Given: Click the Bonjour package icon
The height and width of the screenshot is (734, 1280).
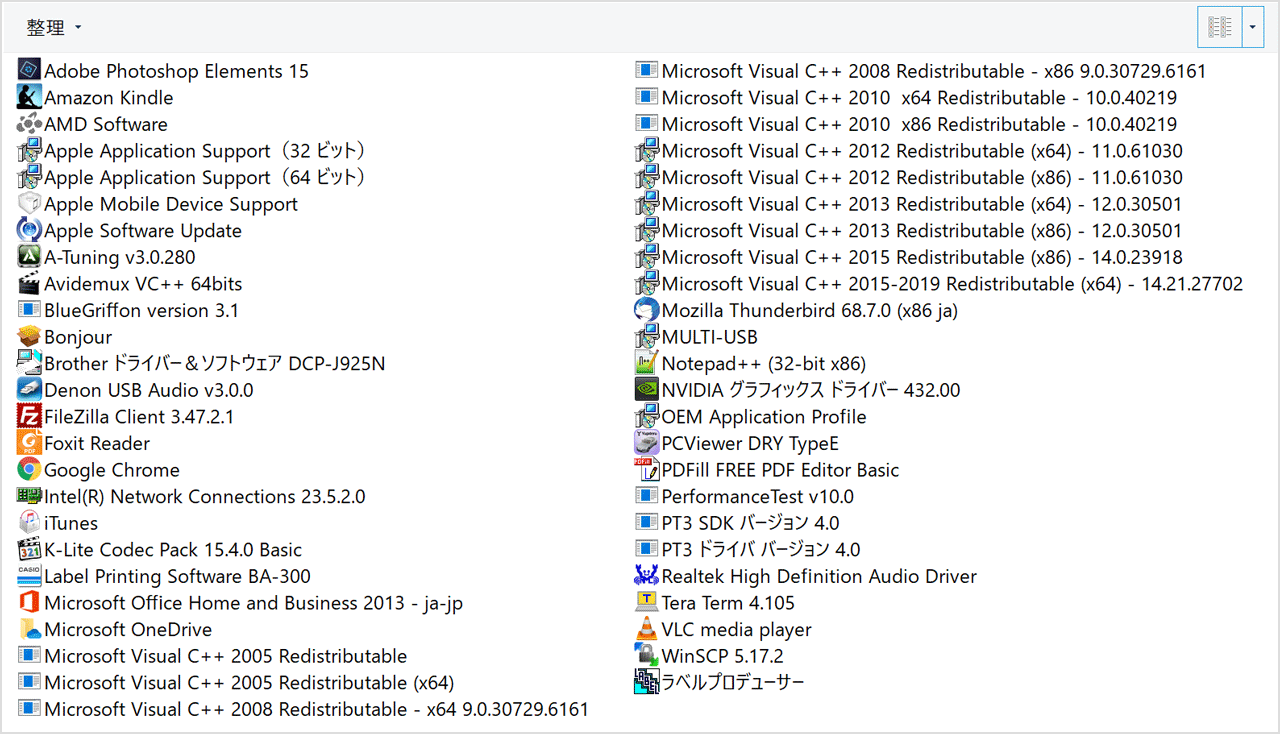Looking at the screenshot, I should tap(29, 336).
